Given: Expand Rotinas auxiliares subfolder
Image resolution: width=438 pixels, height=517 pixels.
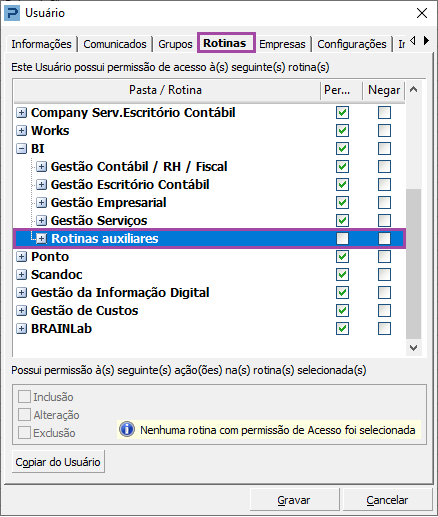Looking at the screenshot, I should coord(41,238).
